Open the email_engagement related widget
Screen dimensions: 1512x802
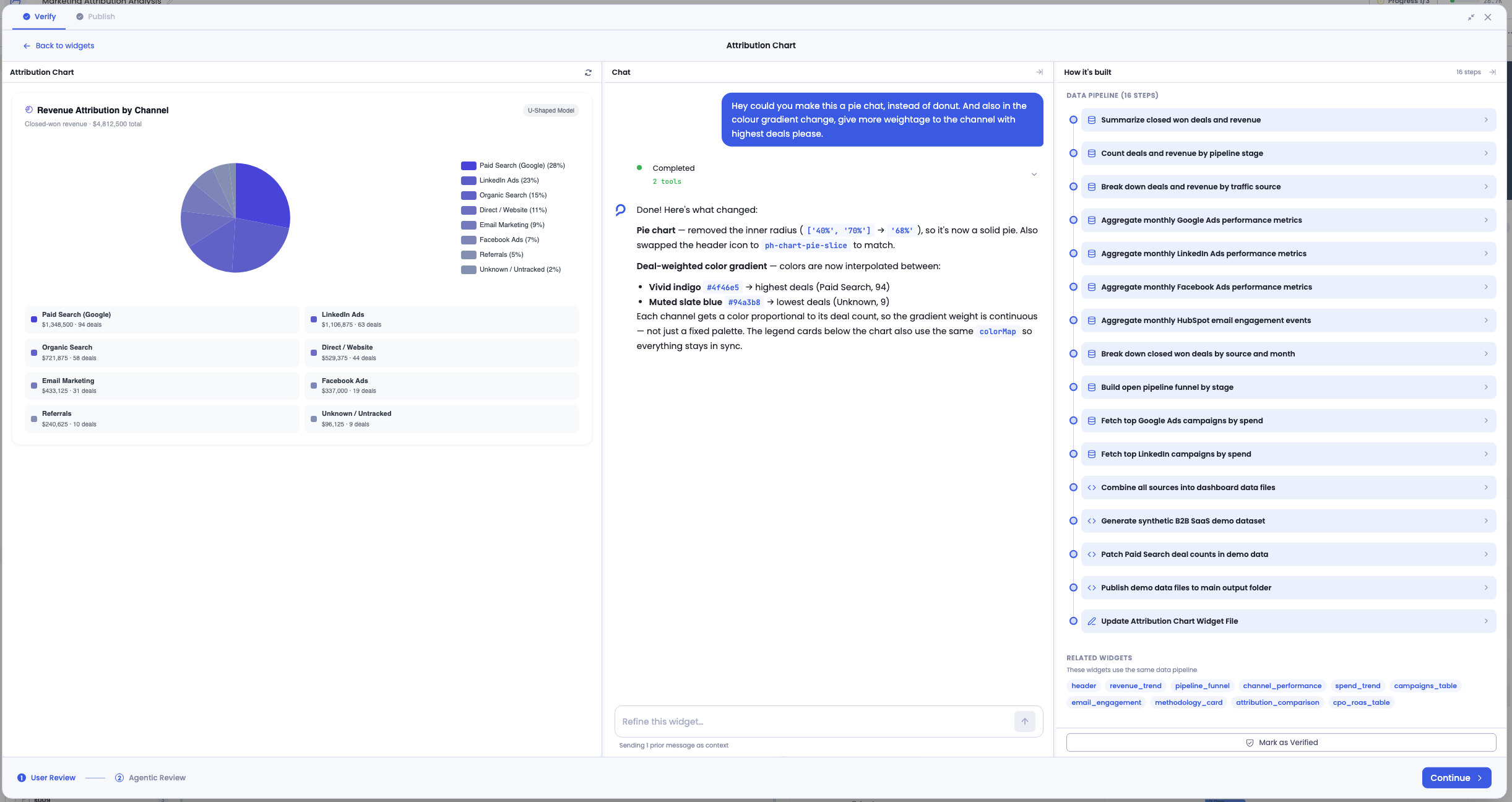(x=1106, y=702)
